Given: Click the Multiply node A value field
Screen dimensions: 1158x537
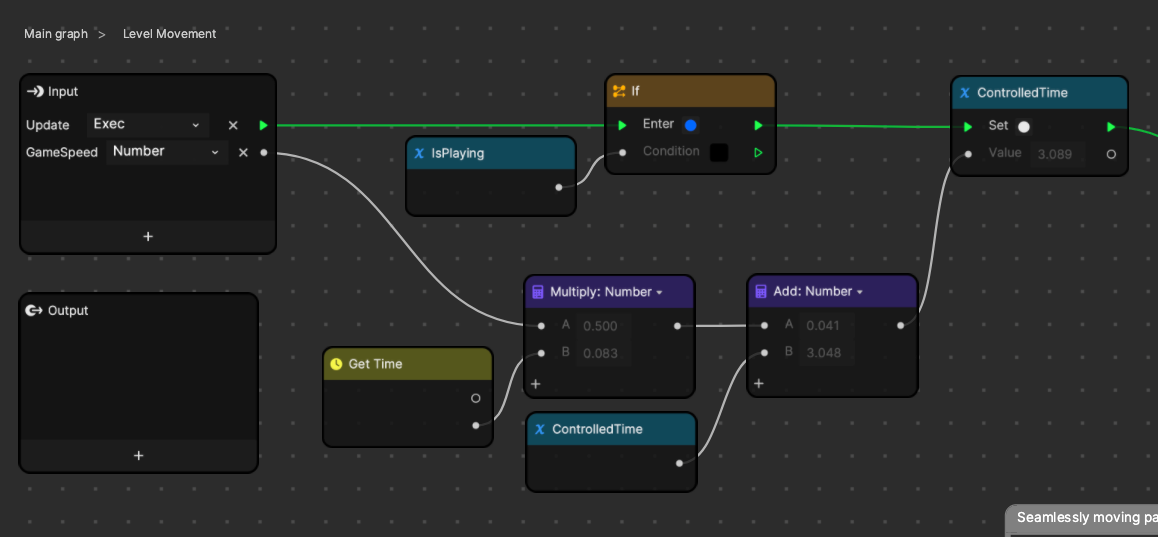Looking at the screenshot, I should 603,326.
